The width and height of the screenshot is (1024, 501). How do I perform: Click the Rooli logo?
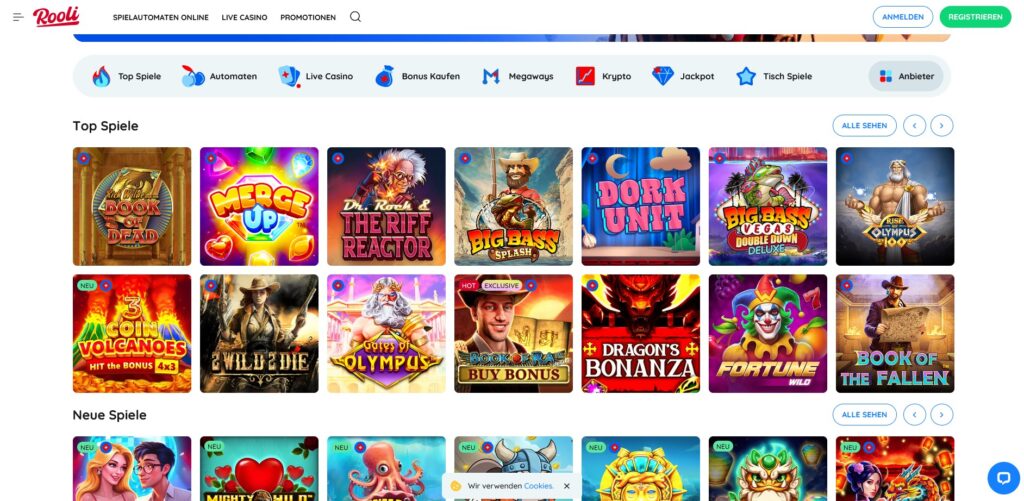pos(56,16)
